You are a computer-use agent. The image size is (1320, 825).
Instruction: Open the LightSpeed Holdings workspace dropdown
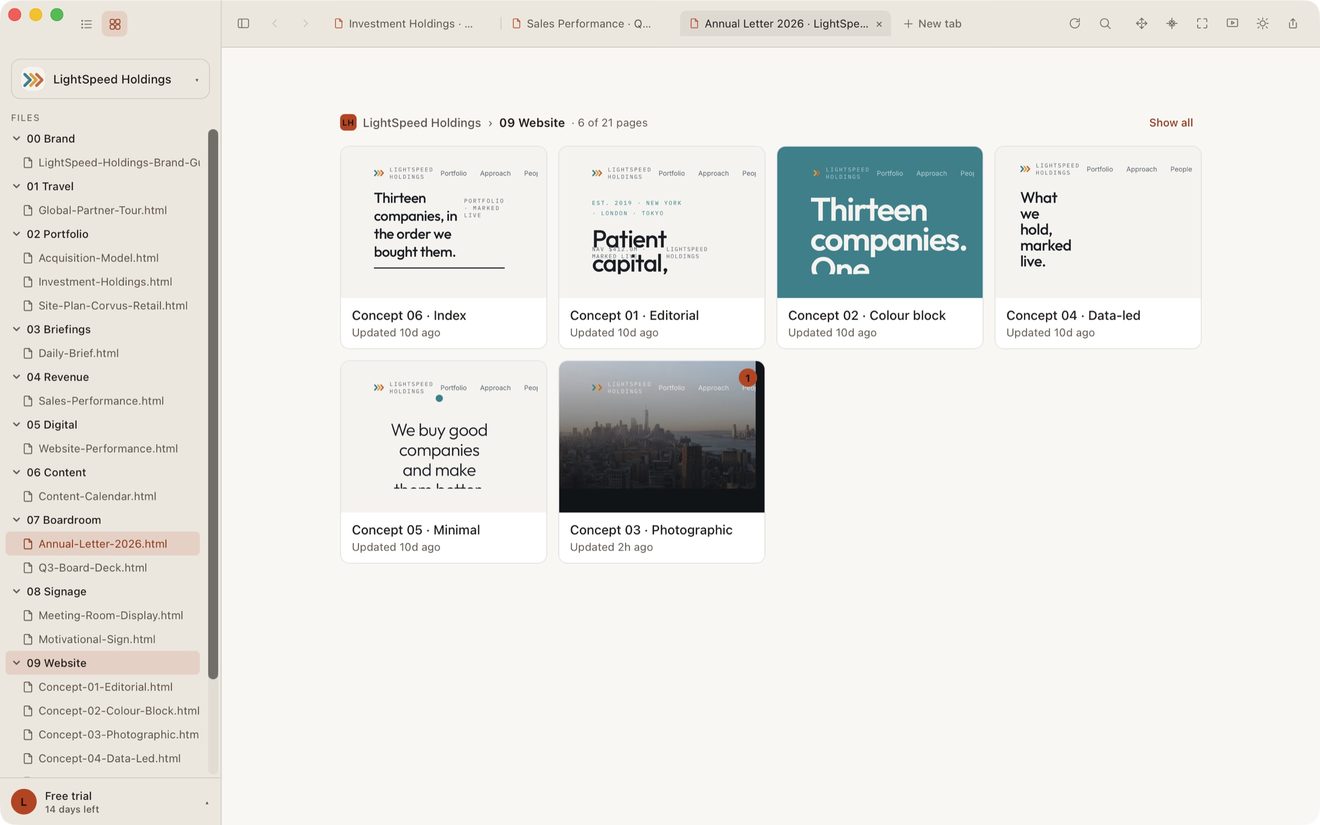110,79
